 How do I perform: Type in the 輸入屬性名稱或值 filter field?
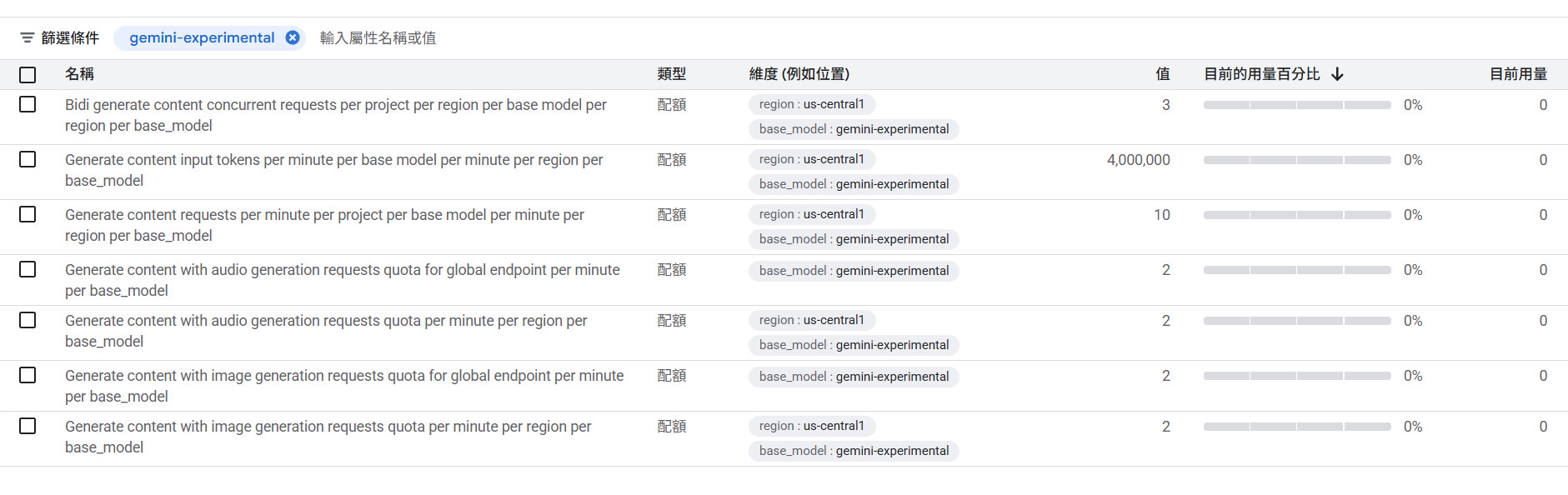tap(500, 37)
